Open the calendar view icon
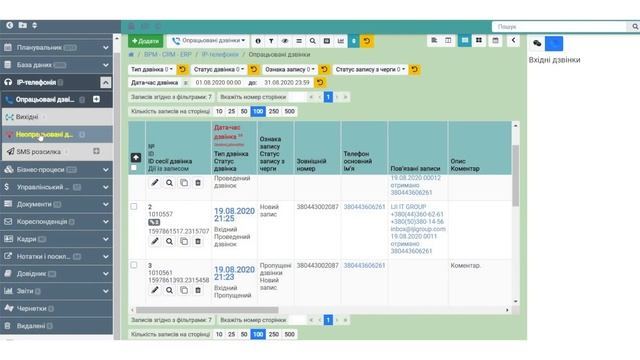Image resolution: width=640 pixels, height=360 pixels. coord(495,40)
